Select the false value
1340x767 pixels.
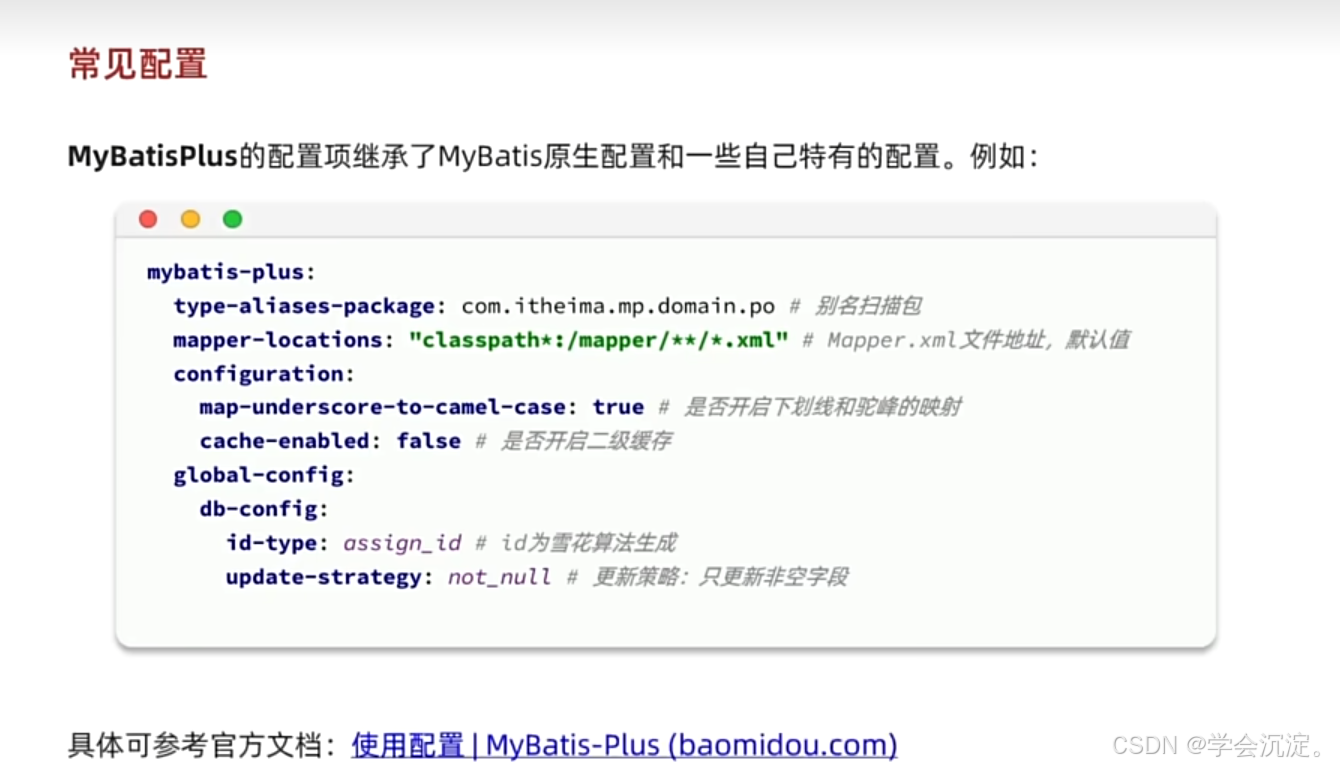(428, 441)
